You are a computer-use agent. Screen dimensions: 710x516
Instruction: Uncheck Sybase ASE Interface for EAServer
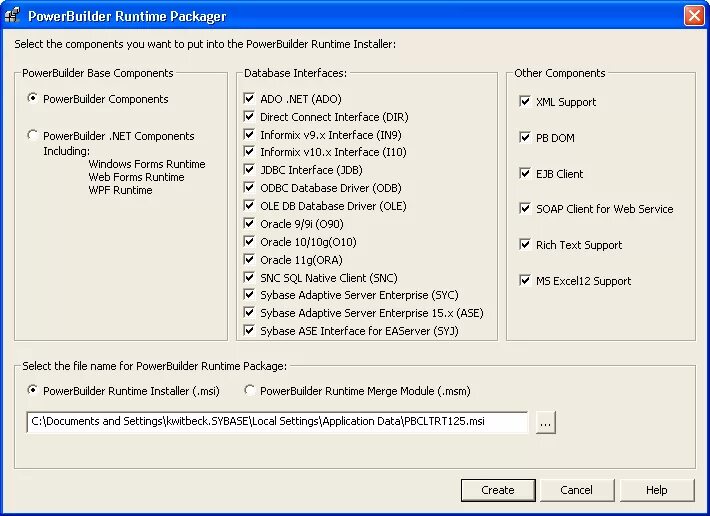click(250, 331)
